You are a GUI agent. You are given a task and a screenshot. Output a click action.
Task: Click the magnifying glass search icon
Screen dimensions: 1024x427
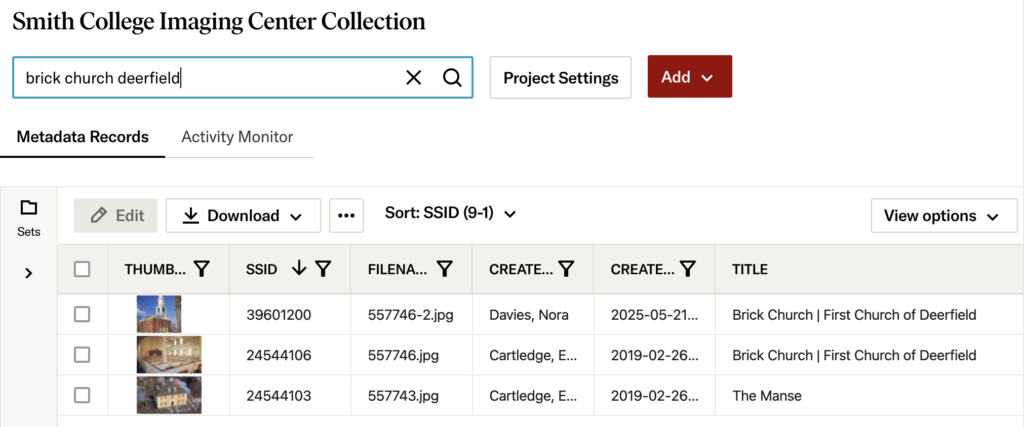(452, 78)
